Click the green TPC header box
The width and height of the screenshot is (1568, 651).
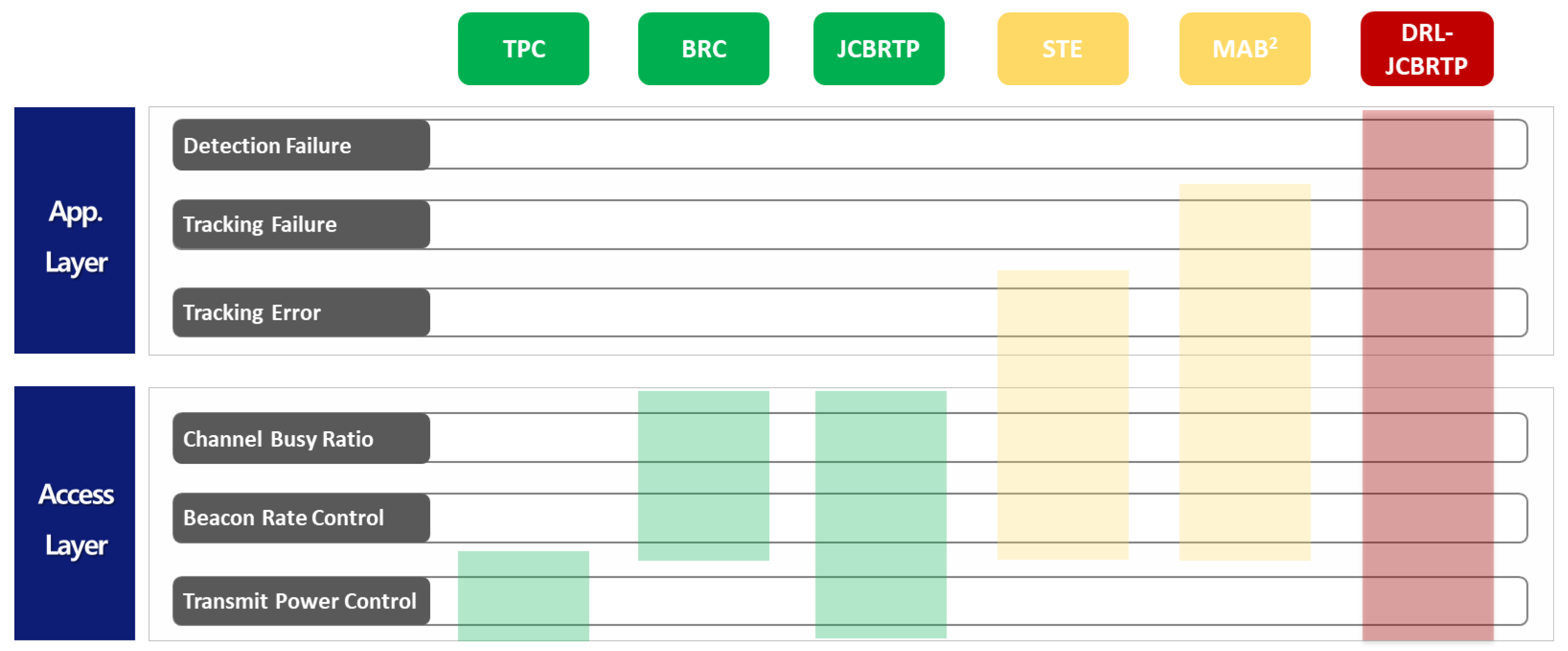(523, 49)
